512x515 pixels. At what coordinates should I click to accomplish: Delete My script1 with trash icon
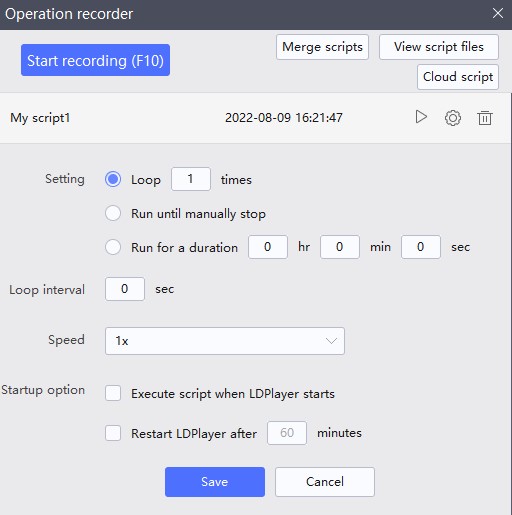tap(485, 118)
